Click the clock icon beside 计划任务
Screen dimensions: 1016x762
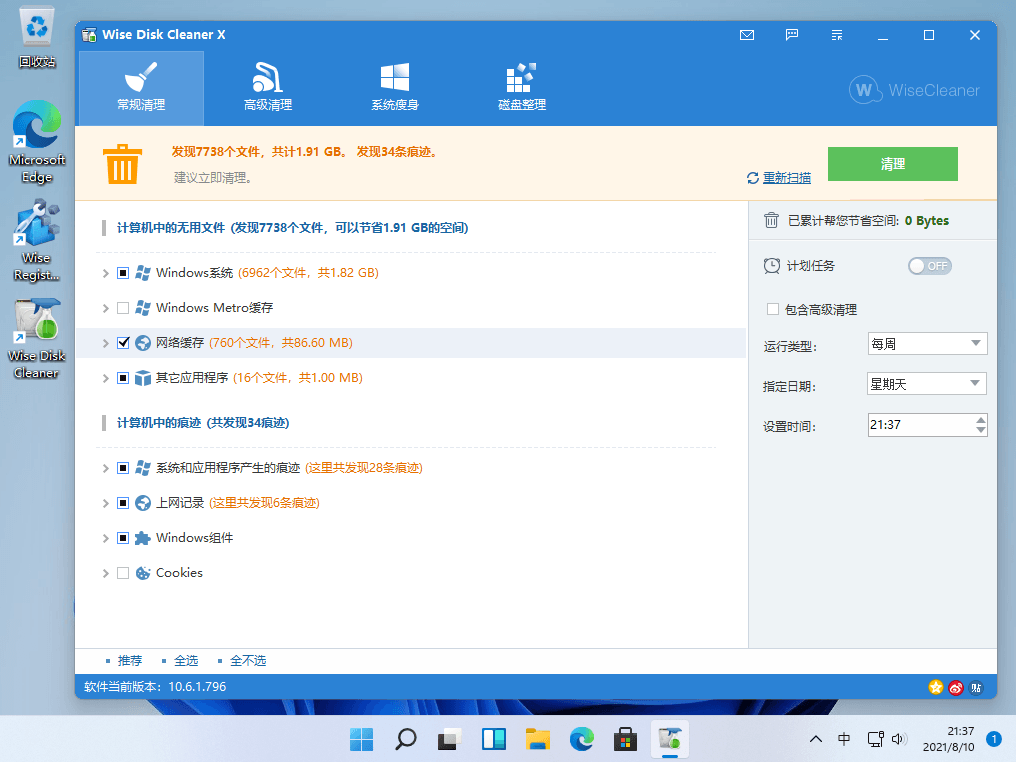click(772, 266)
